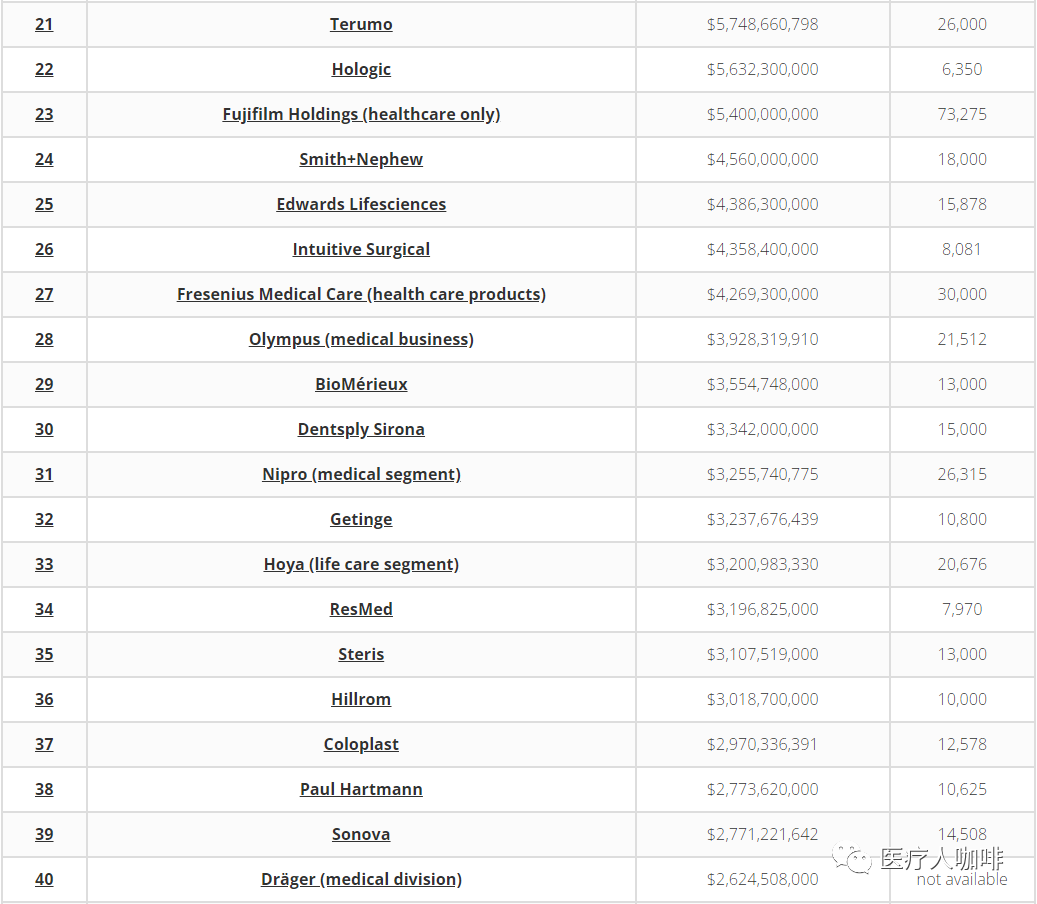Open the ResMed link
The width and height of the screenshot is (1037, 904).
[x=361, y=609]
